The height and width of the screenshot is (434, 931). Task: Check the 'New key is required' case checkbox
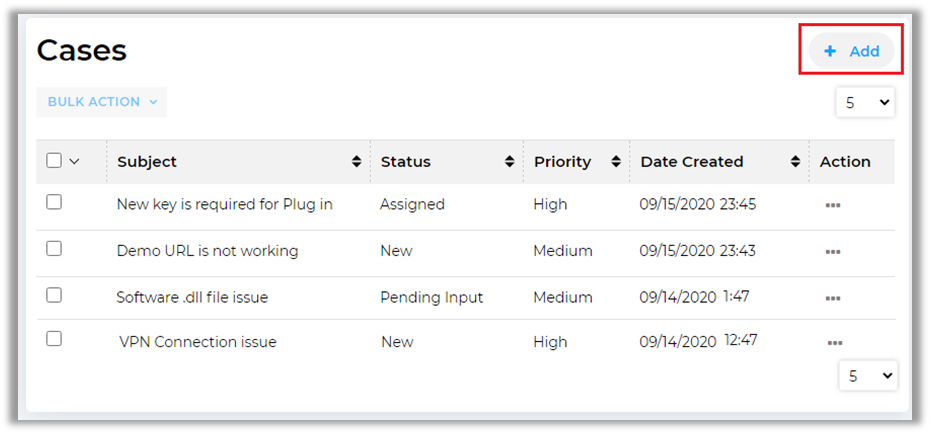[x=54, y=203]
